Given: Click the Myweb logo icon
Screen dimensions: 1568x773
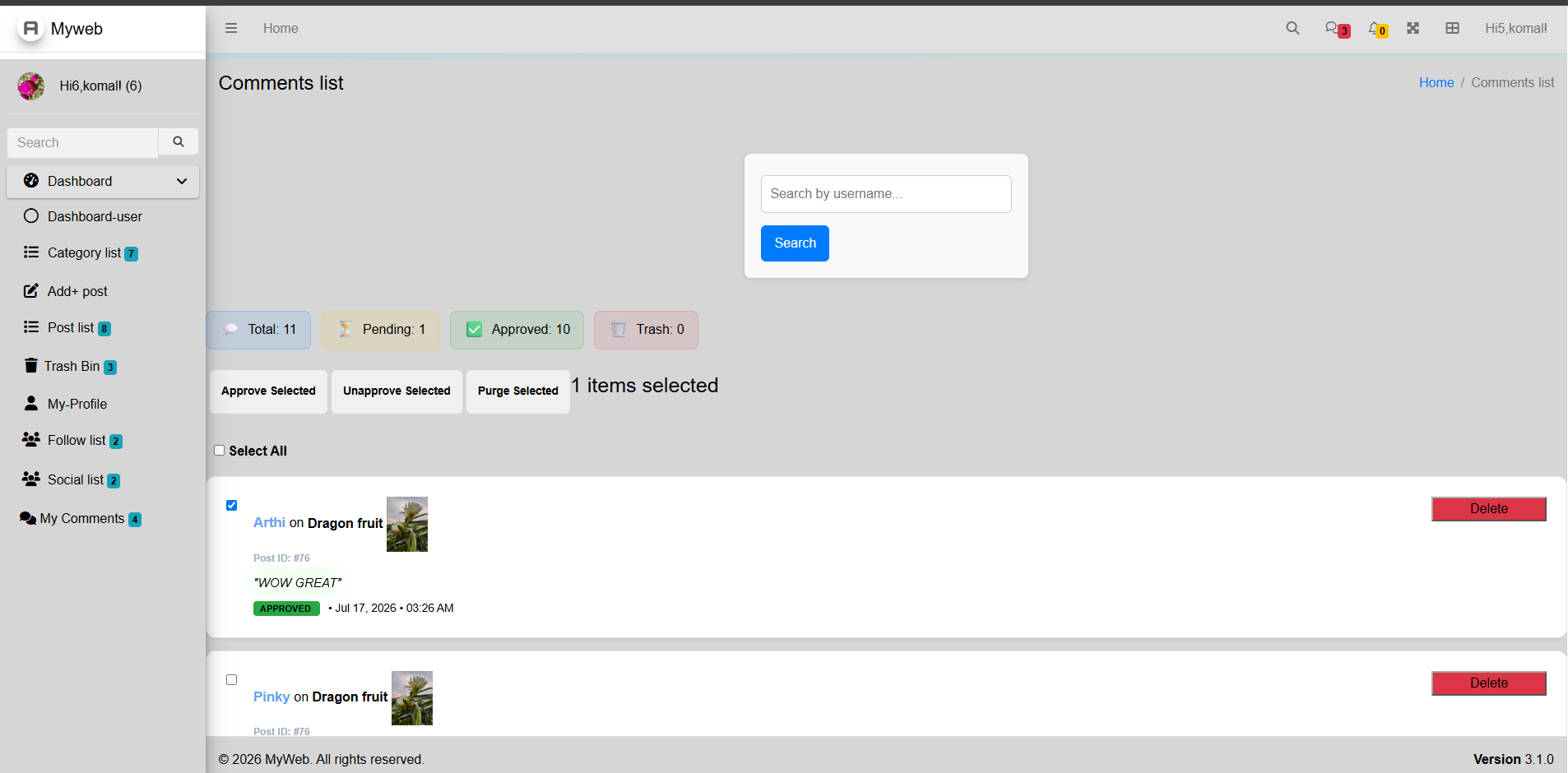Looking at the screenshot, I should pos(30,29).
